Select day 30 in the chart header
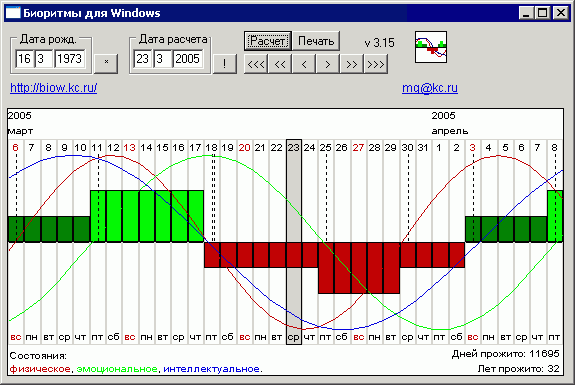 (x=407, y=147)
